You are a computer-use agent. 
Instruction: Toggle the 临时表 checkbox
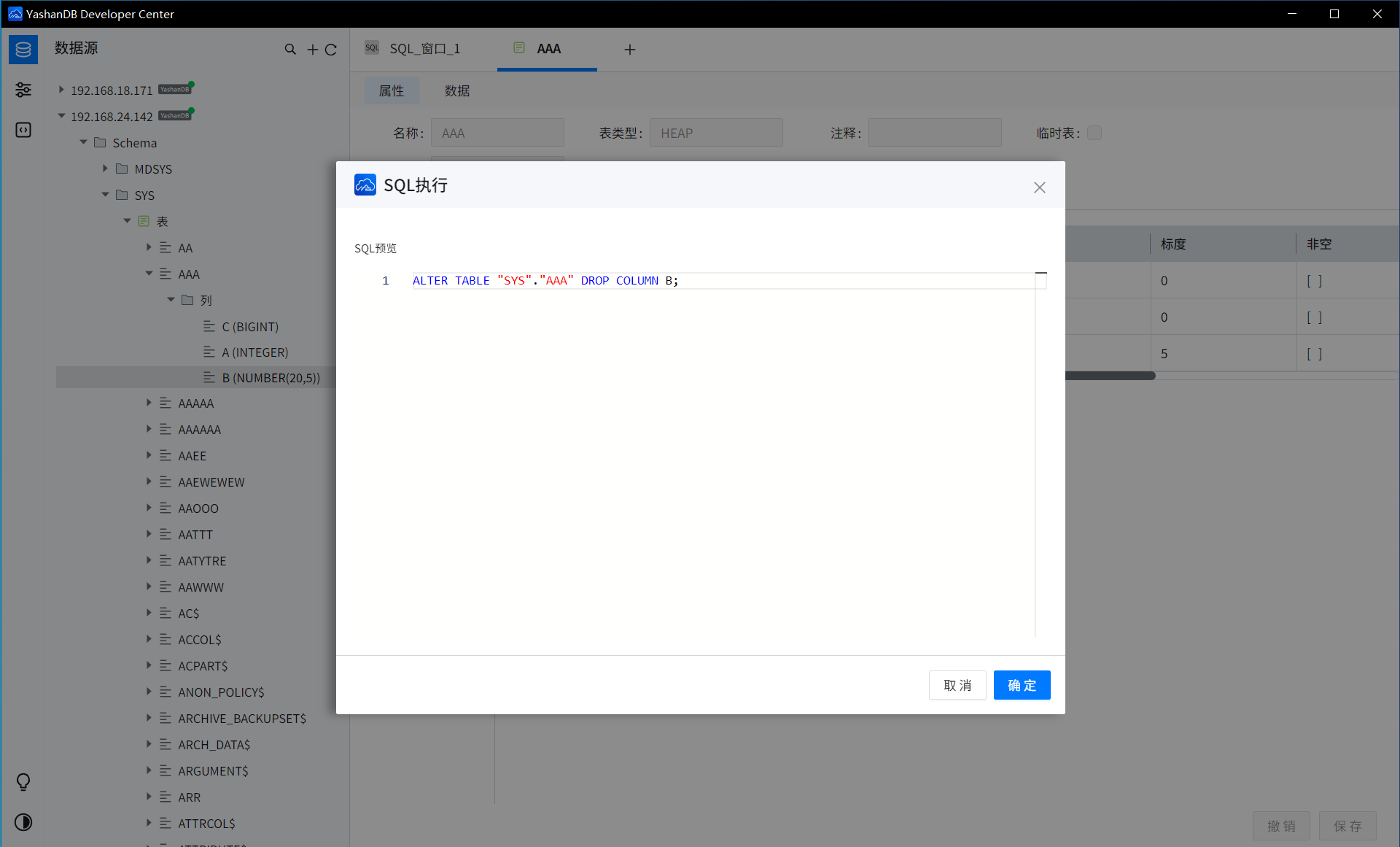(1094, 133)
